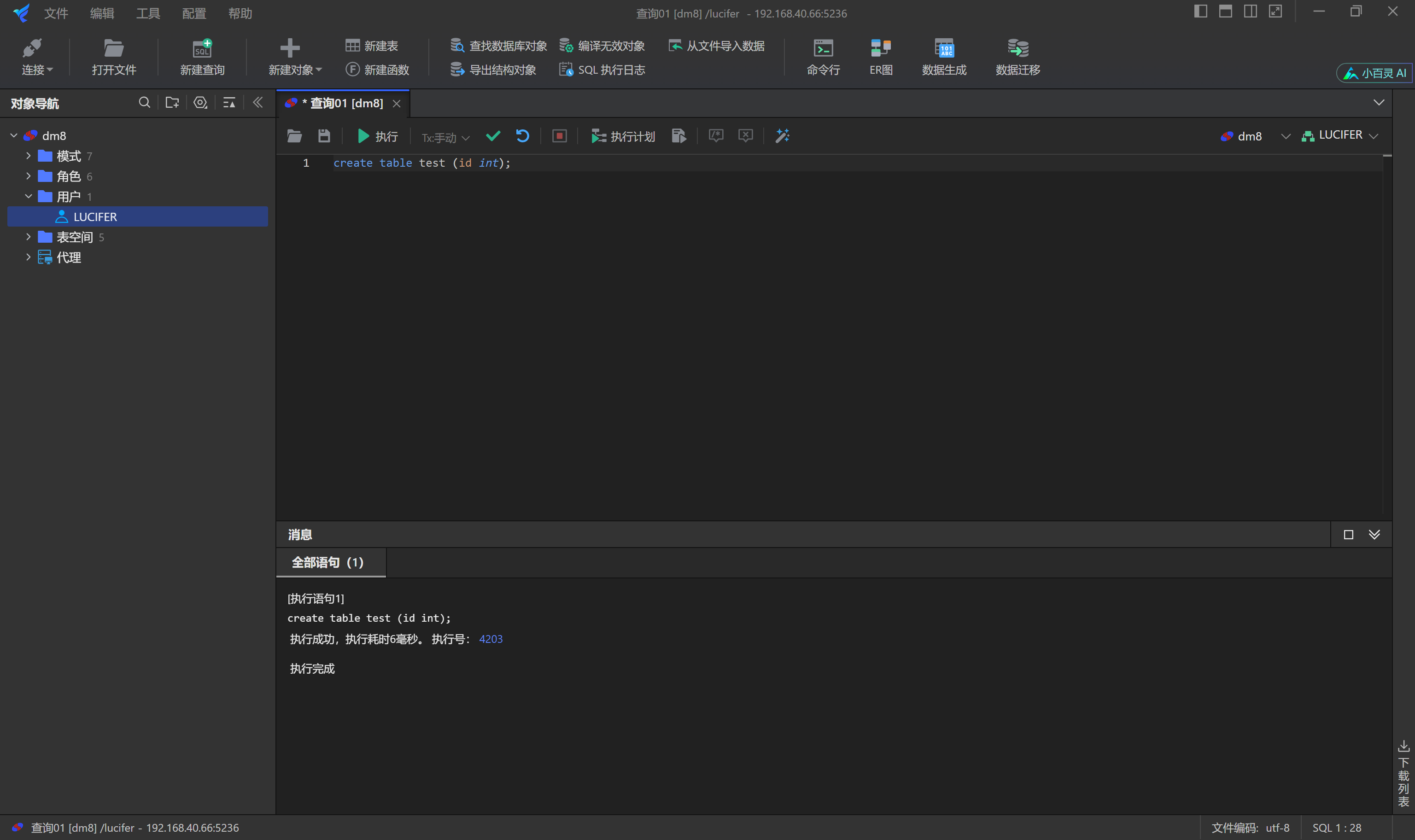Viewport: 1415px width, 840px height.
Task: Open the ER图 diagram tool
Action: 880,57
